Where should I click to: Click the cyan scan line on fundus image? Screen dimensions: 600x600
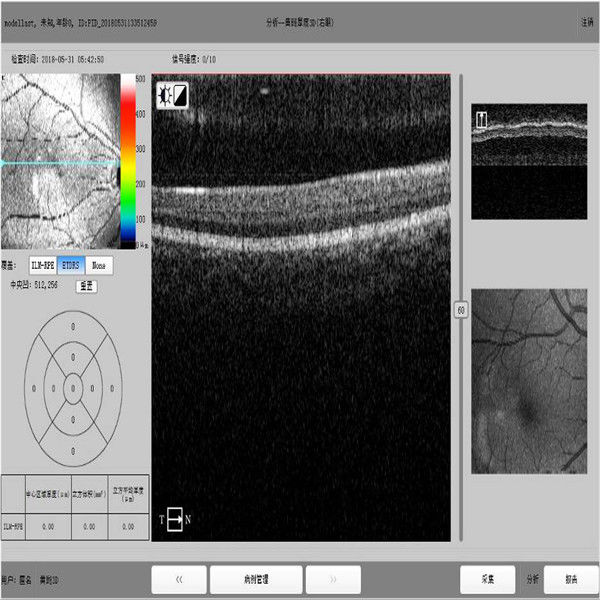point(60,162)
